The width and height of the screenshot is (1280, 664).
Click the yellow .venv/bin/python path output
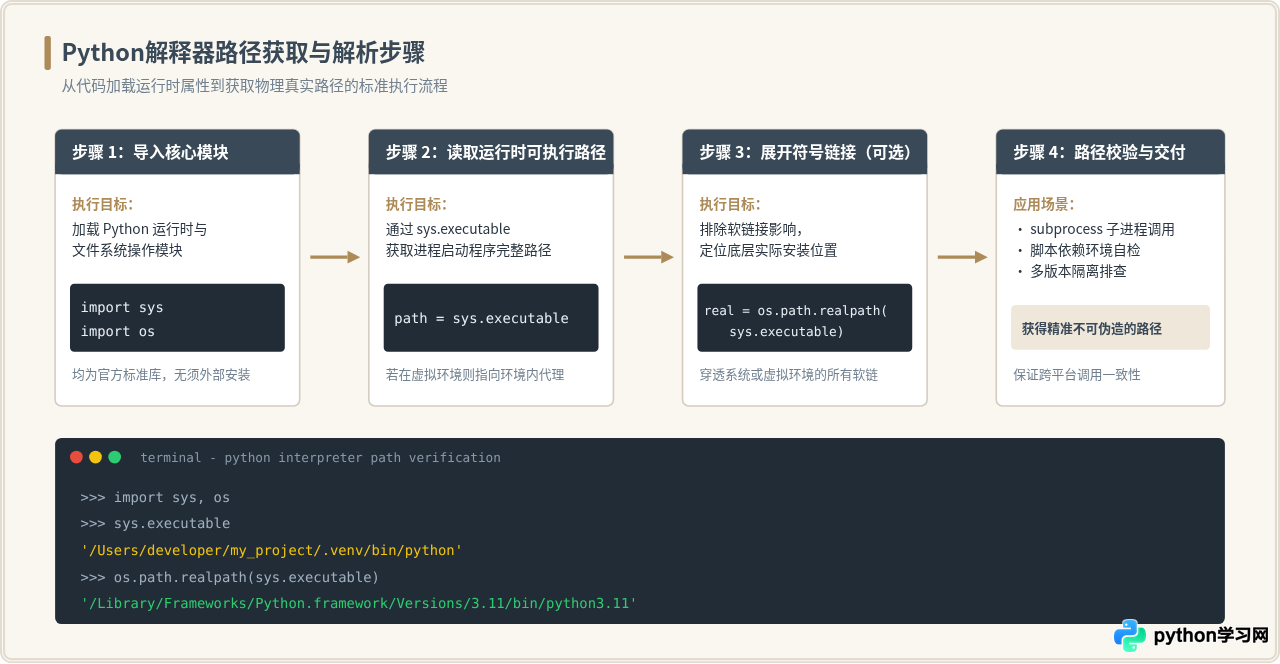271,550
